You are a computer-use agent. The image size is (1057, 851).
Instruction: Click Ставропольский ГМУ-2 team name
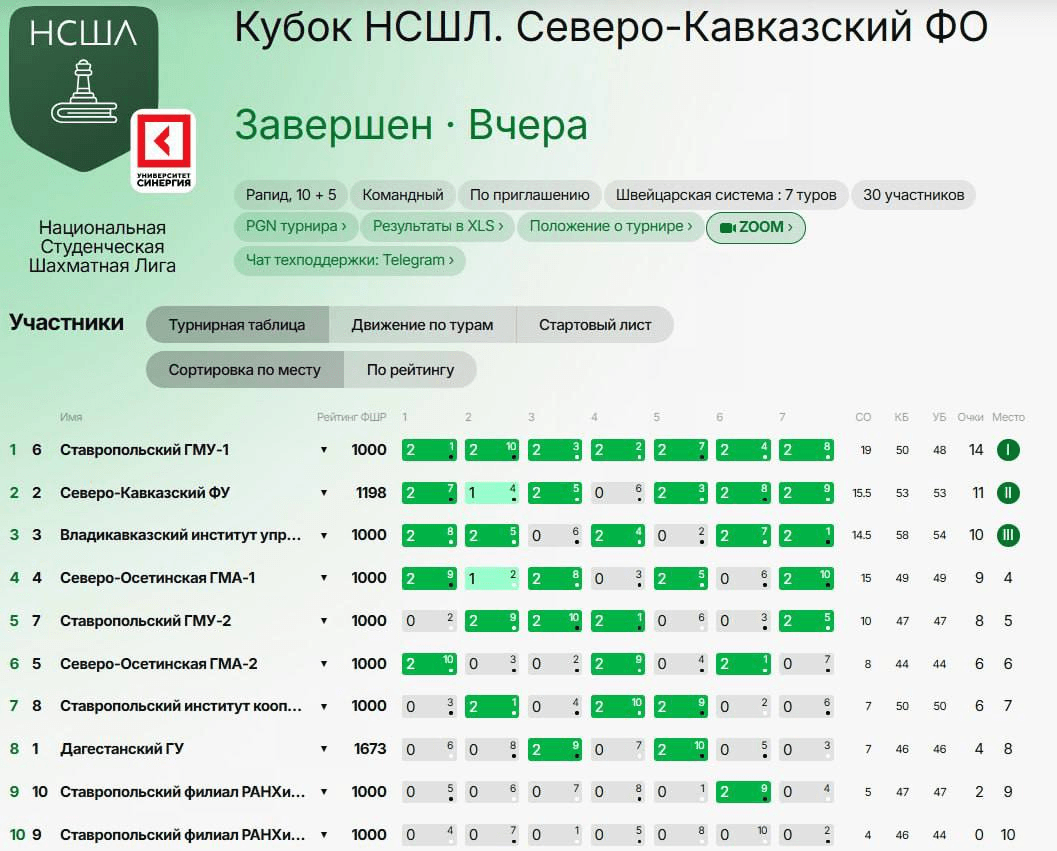[146, 621]
